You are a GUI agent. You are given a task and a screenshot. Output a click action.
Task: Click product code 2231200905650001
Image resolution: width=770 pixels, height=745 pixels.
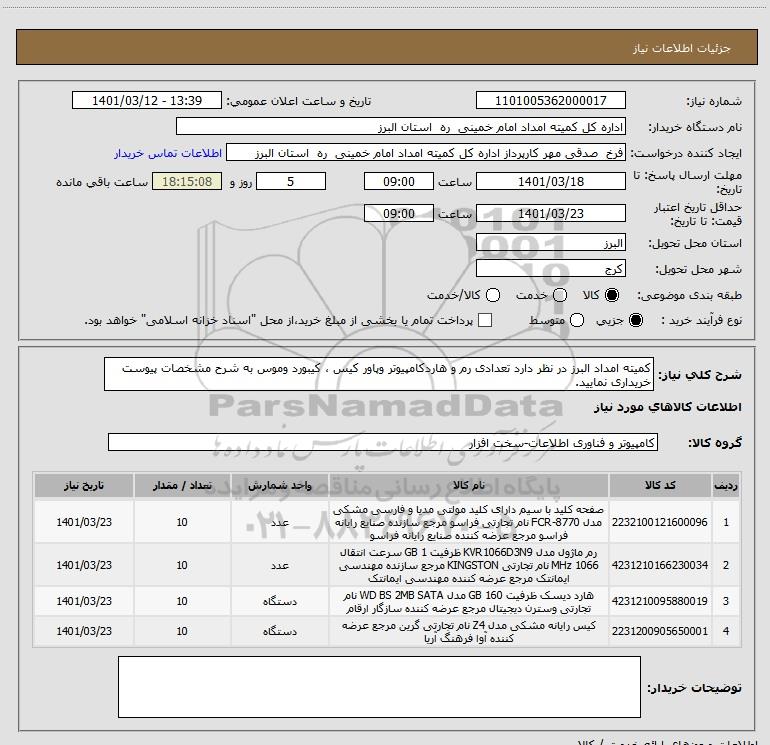[x=660, y=631]
